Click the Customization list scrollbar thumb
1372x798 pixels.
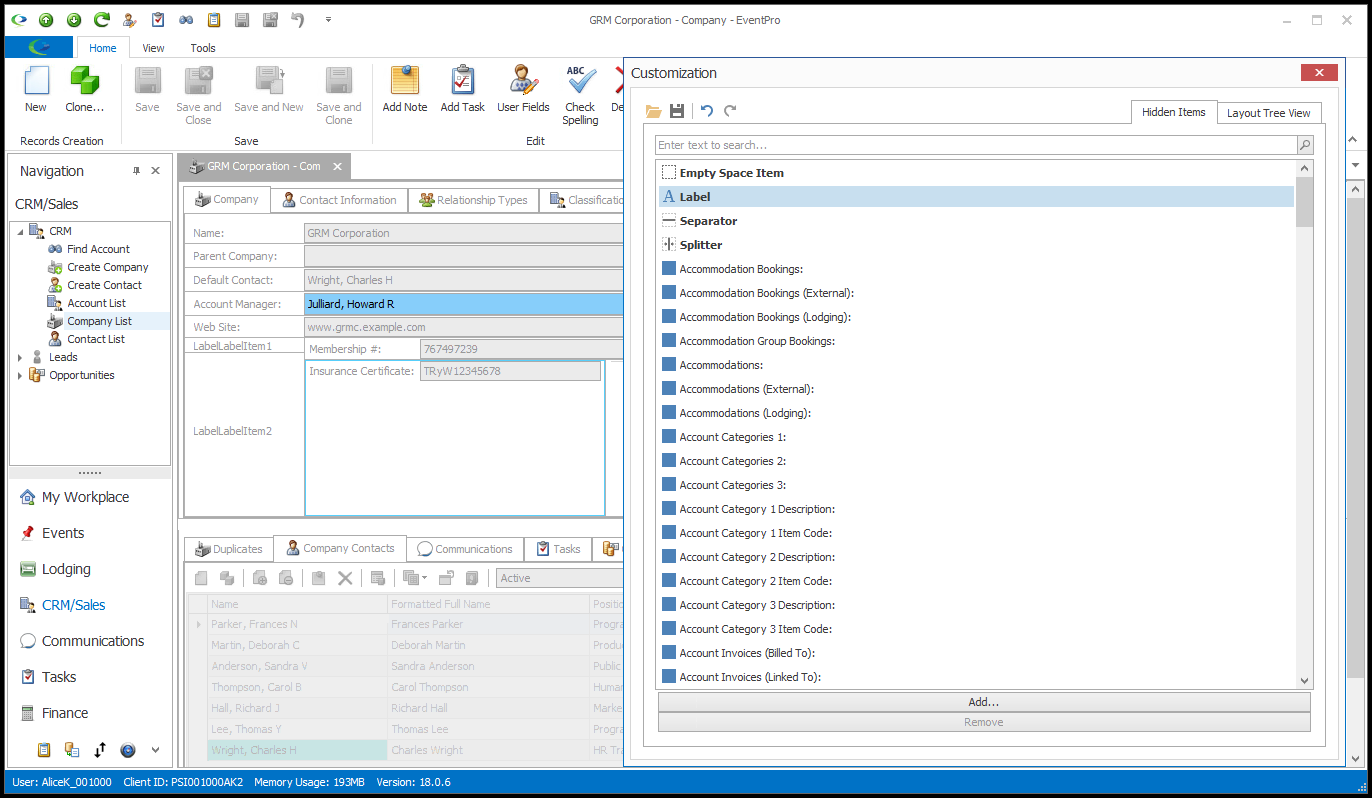point(1304,203)
